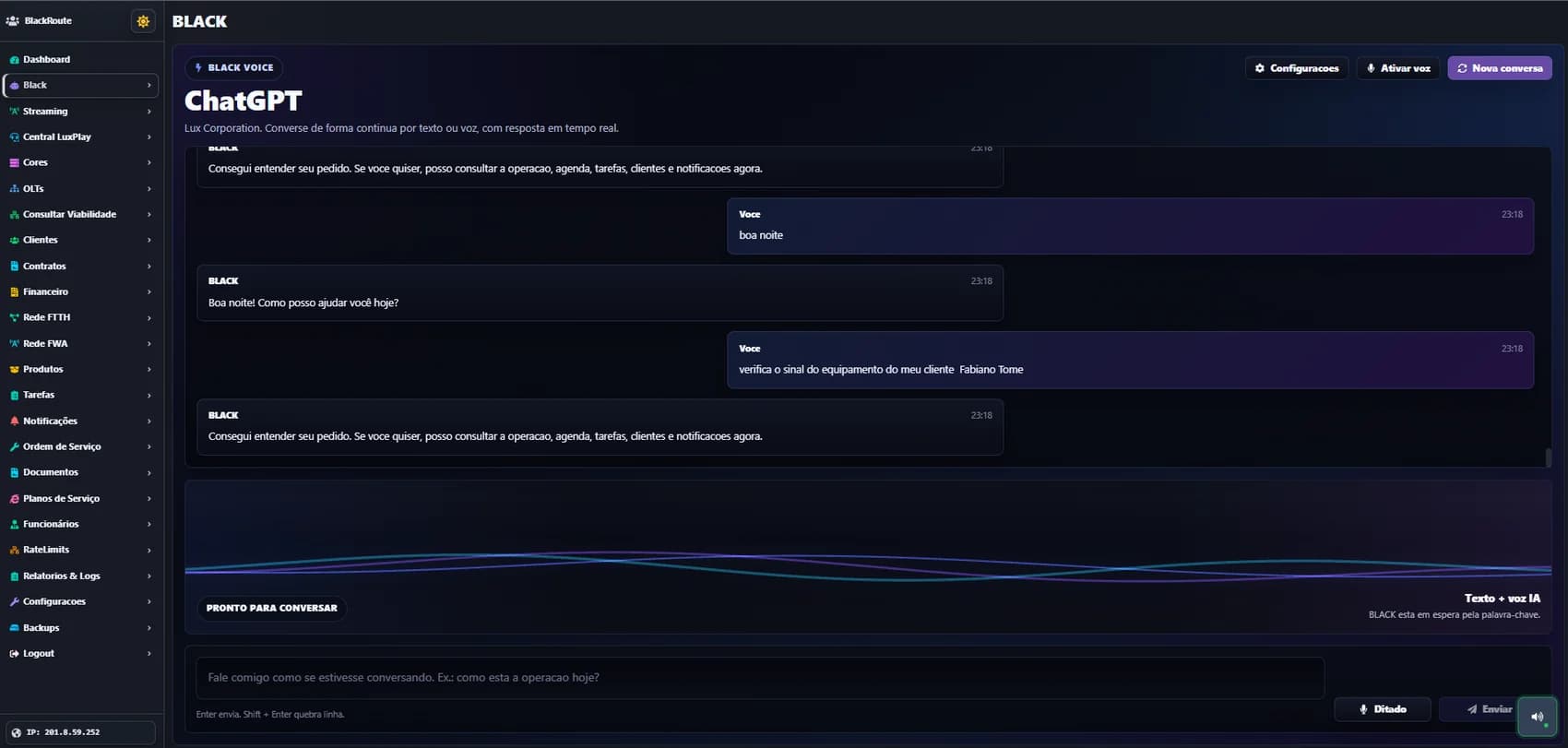Open Configuracoes button in chat header
Image resolution: width=1568 pixels, height=748 pixels.
pyautogui.click(x=1297, y=68)
